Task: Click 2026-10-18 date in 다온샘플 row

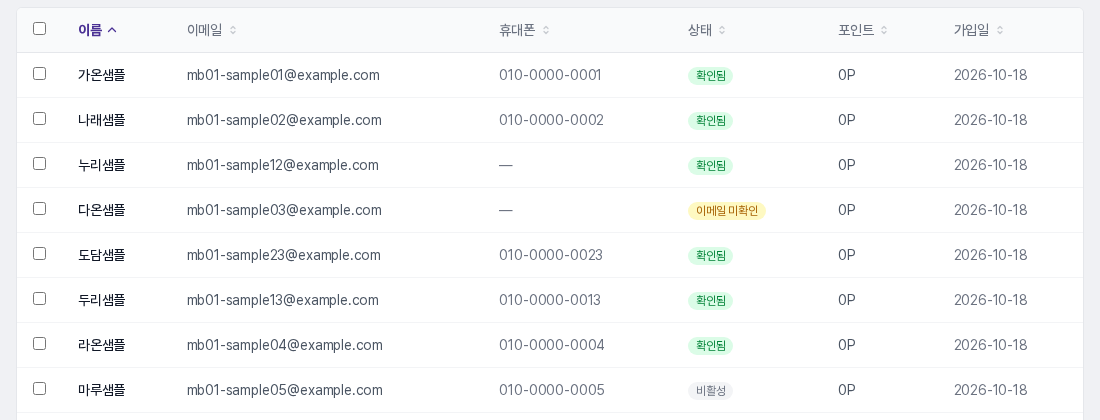Action: [x=991, y=210]
